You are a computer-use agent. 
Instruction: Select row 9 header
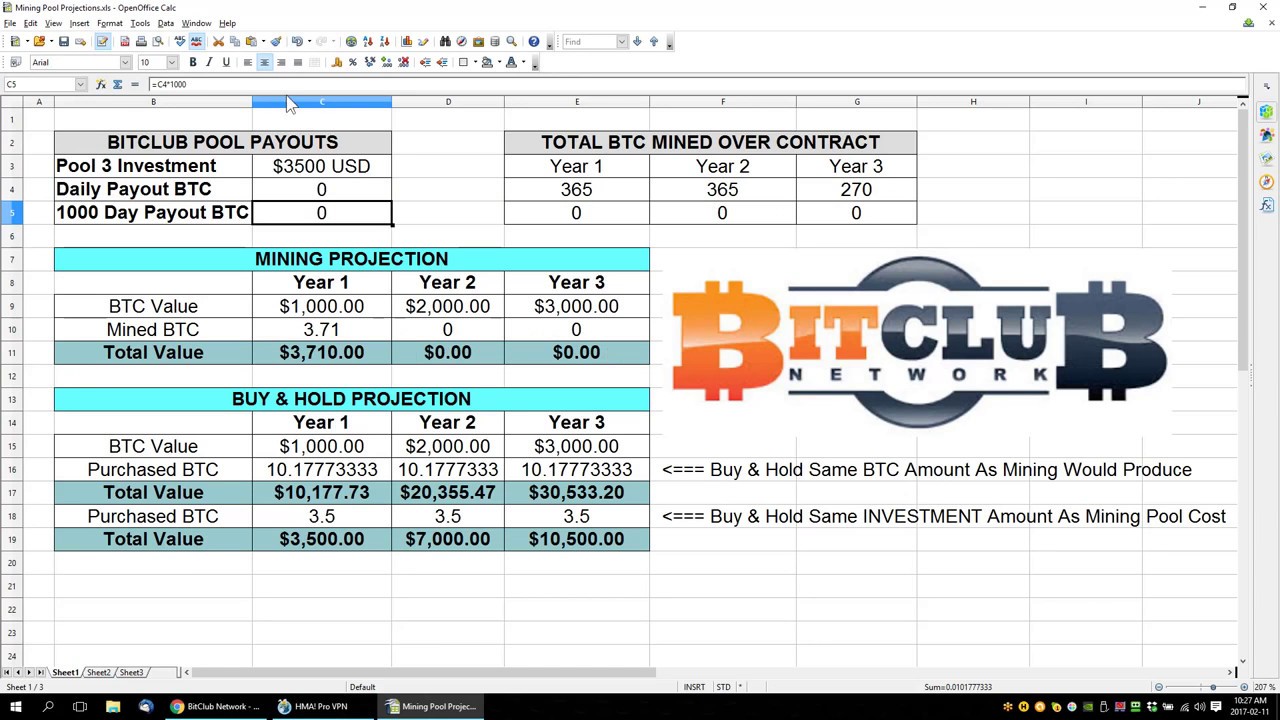[12, 306]
